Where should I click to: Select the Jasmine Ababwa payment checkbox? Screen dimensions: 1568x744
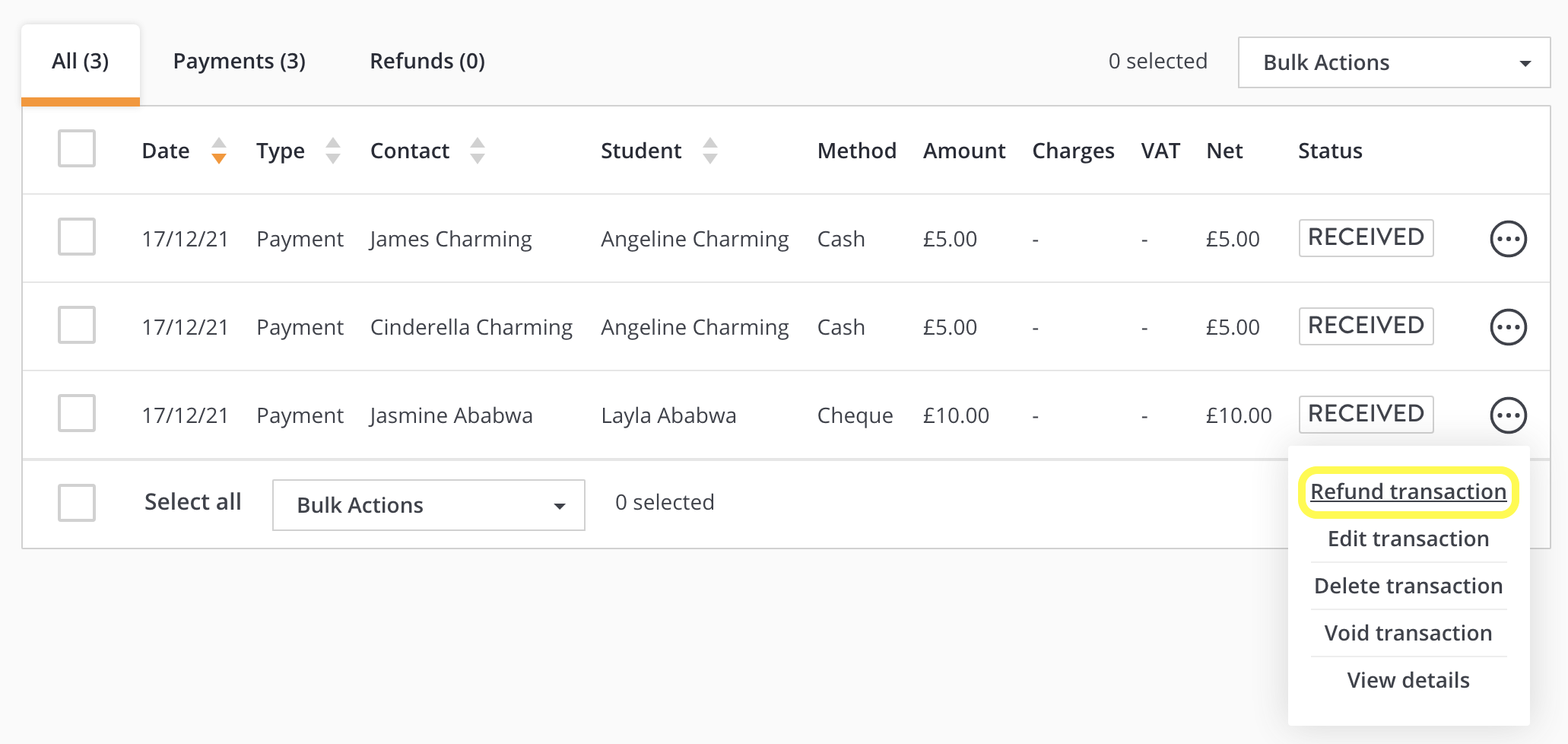77,413
